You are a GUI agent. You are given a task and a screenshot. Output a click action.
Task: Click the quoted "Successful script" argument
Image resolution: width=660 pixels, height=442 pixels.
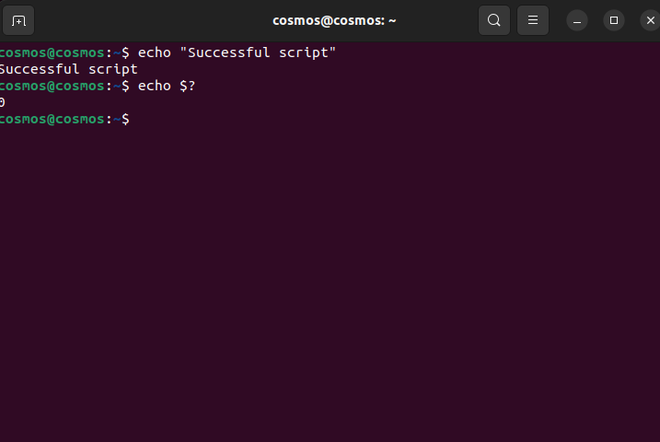click(257, 52)
